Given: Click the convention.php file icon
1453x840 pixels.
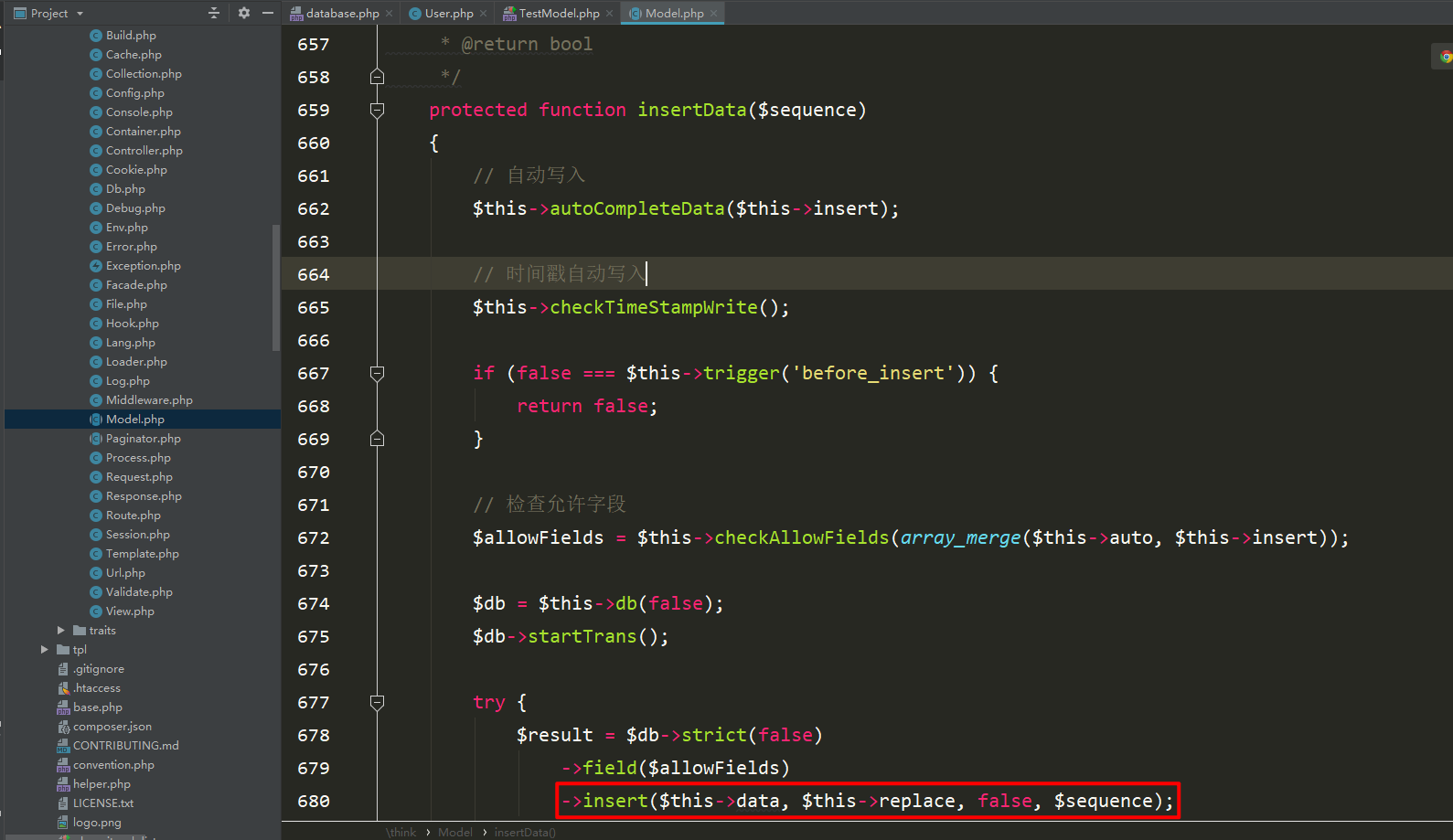Looking at the screenshot, I should pyautogui.click(x=63, y=765).
